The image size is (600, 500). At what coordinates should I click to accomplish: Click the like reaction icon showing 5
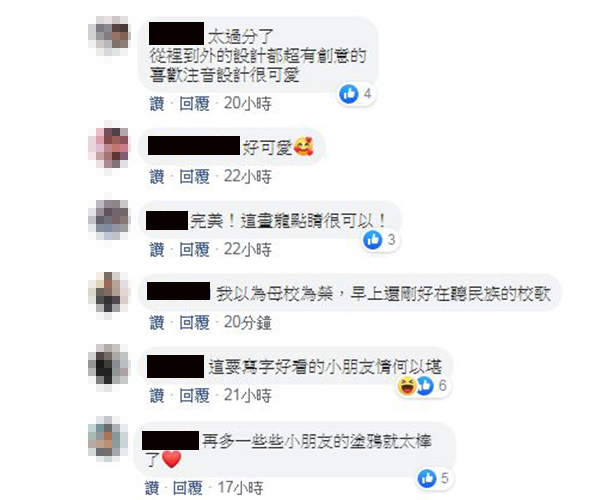click(x=427, y=479)
